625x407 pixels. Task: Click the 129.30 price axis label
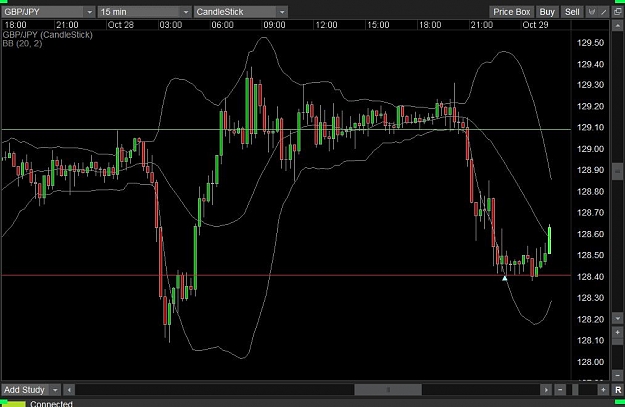pyautogui.click(x=590, y=85)
